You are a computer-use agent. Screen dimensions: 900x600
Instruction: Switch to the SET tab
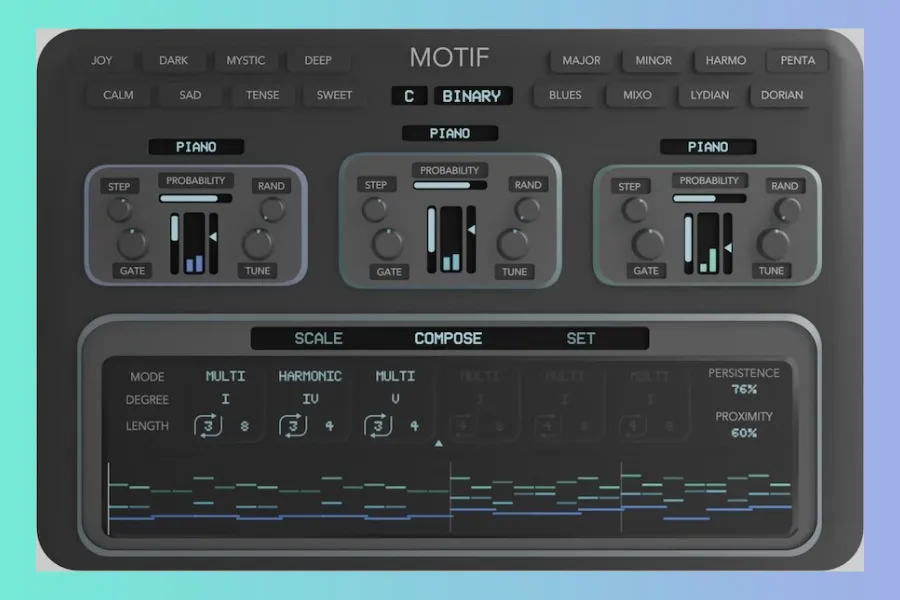point(581,338)
